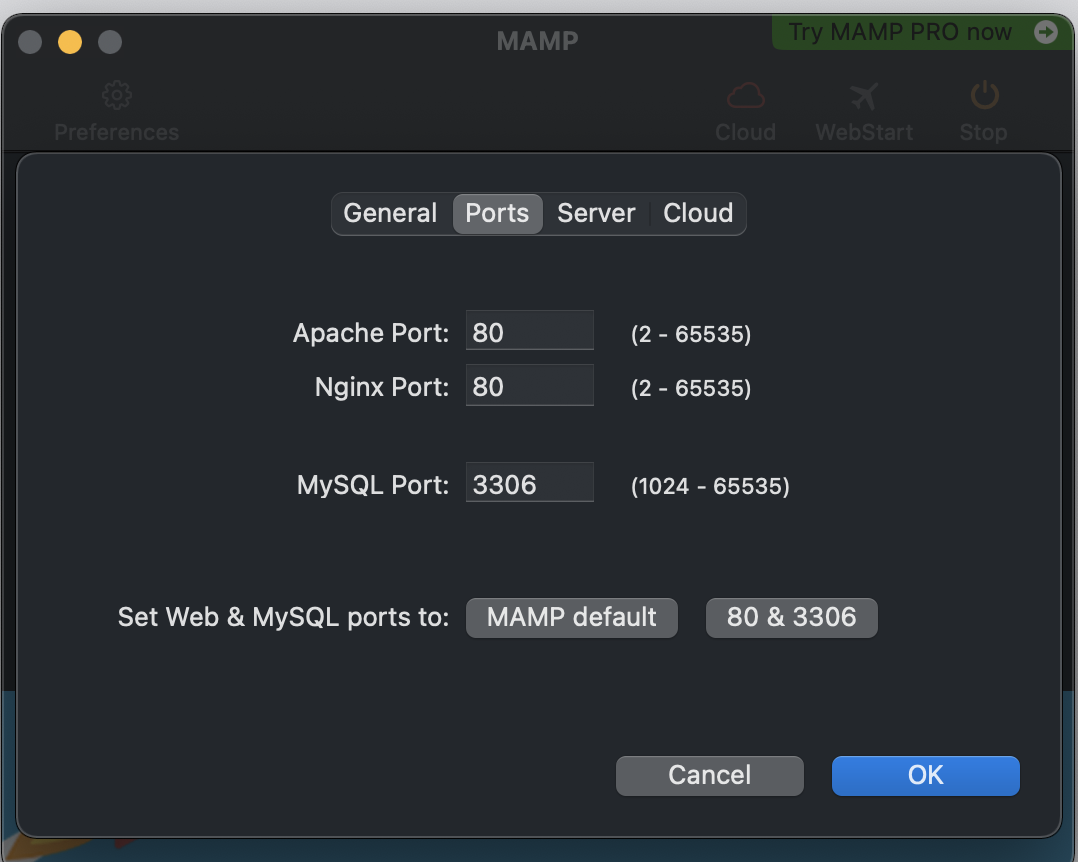Click the Cloud icon in the toolbar
Viewport: 1078px width, 862px height.
point(745,96)
